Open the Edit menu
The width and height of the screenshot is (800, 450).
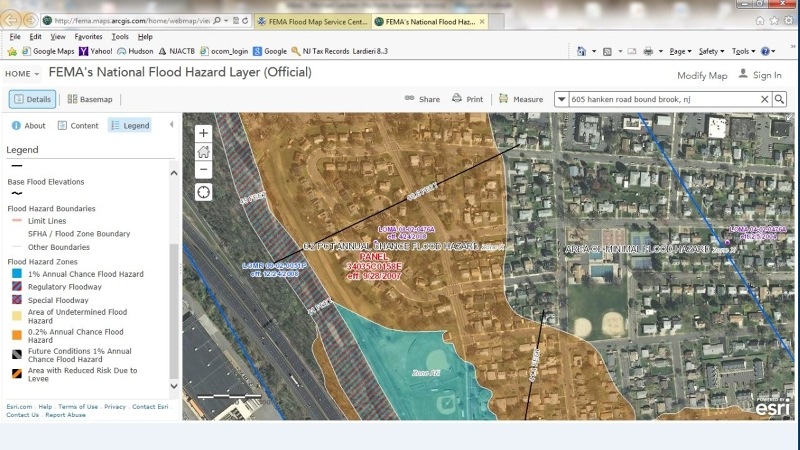[35, 37]
